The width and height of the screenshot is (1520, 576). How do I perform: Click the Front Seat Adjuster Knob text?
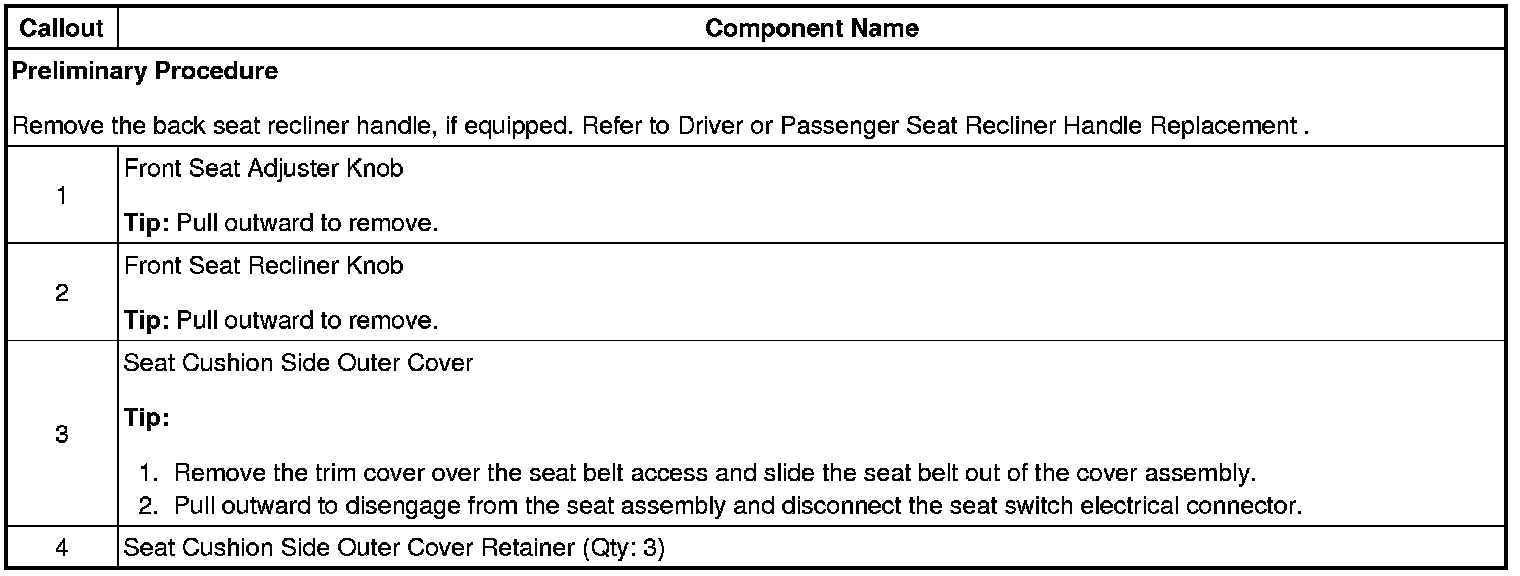(263, 169)
